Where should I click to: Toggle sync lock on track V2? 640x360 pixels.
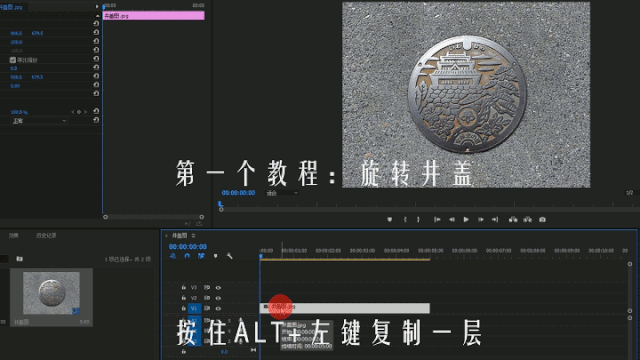pos(207,298)
